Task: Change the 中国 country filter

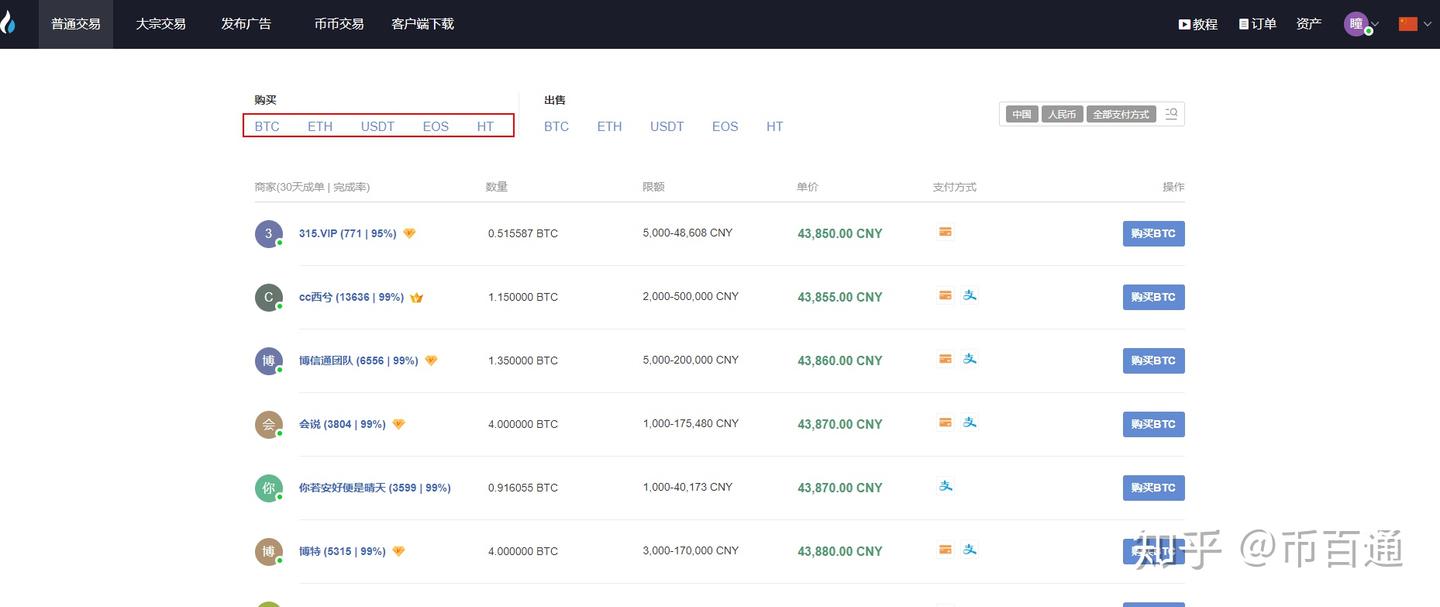Action: (x=1021, y=114)
